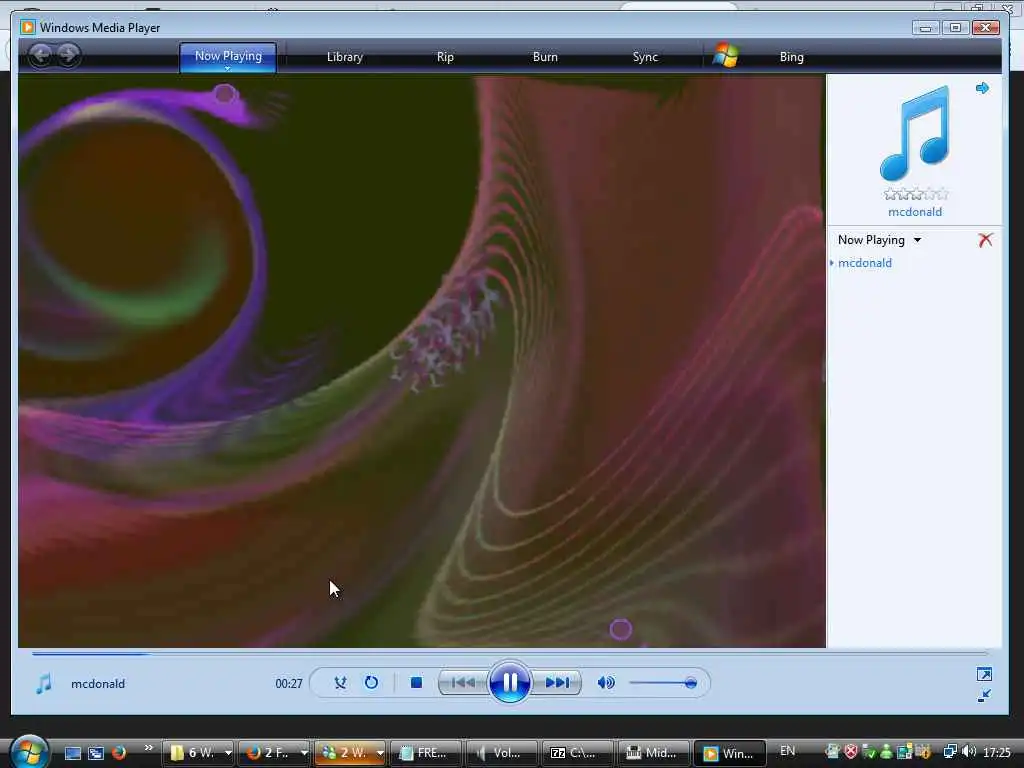This screenshot has width=1024, height=768.
Task: Open the Now Playing tab
Action: click(228, 56)
